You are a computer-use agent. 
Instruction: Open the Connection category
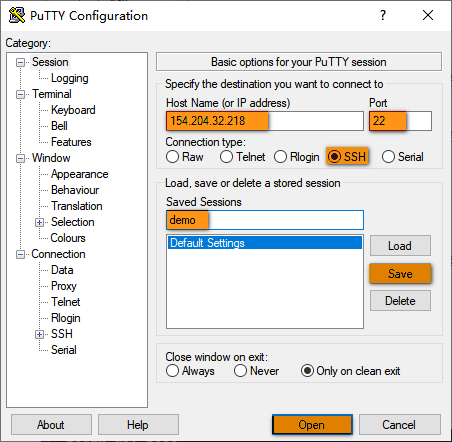tap(58, 254)
